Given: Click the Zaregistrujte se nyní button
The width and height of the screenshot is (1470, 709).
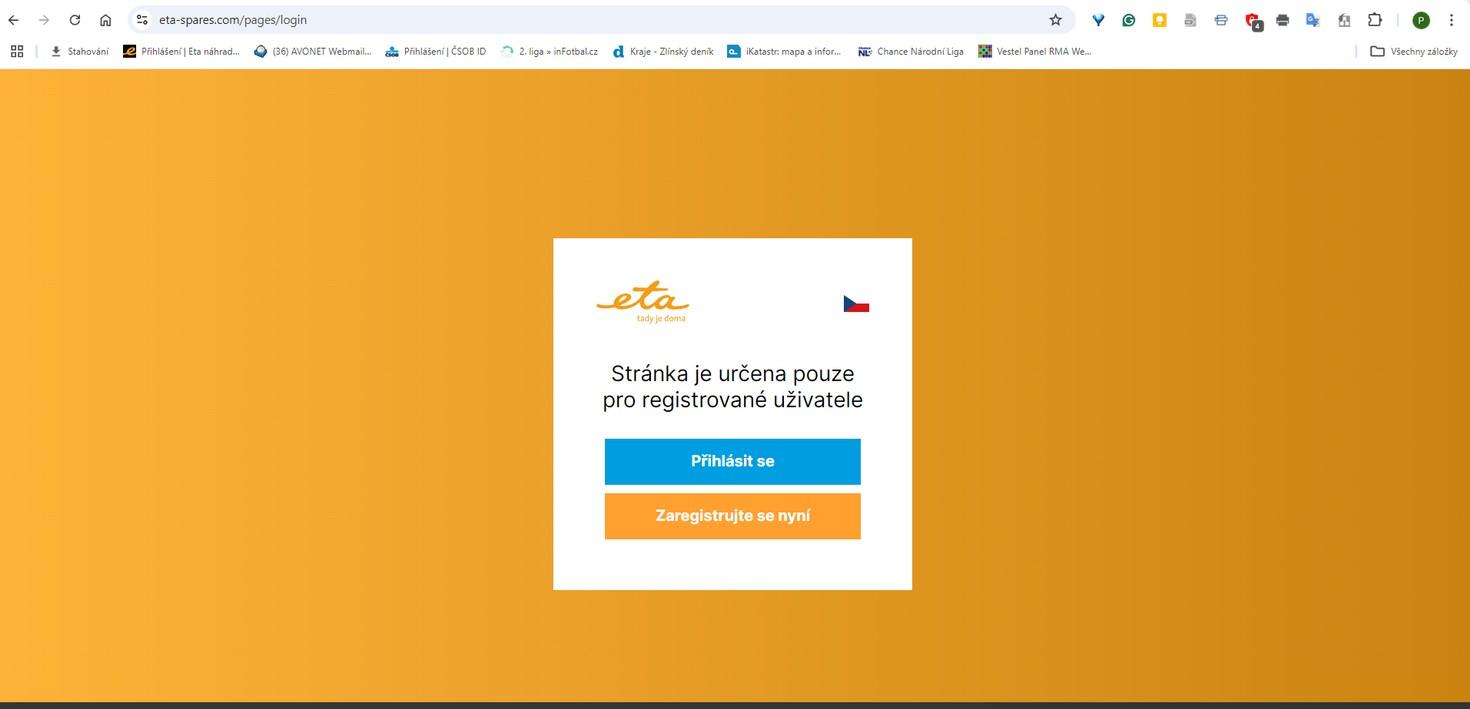Looking at the screenshot, I should [732, 516].
